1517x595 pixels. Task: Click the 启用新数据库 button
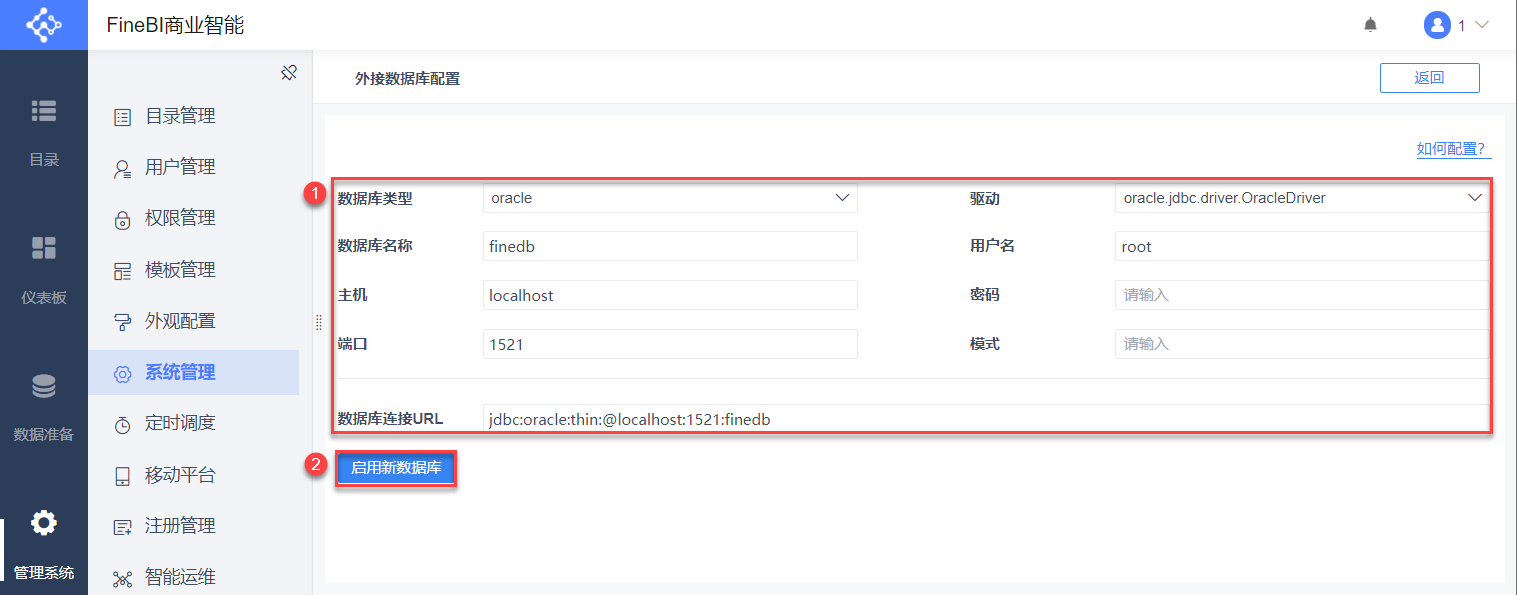pos(396,468)
